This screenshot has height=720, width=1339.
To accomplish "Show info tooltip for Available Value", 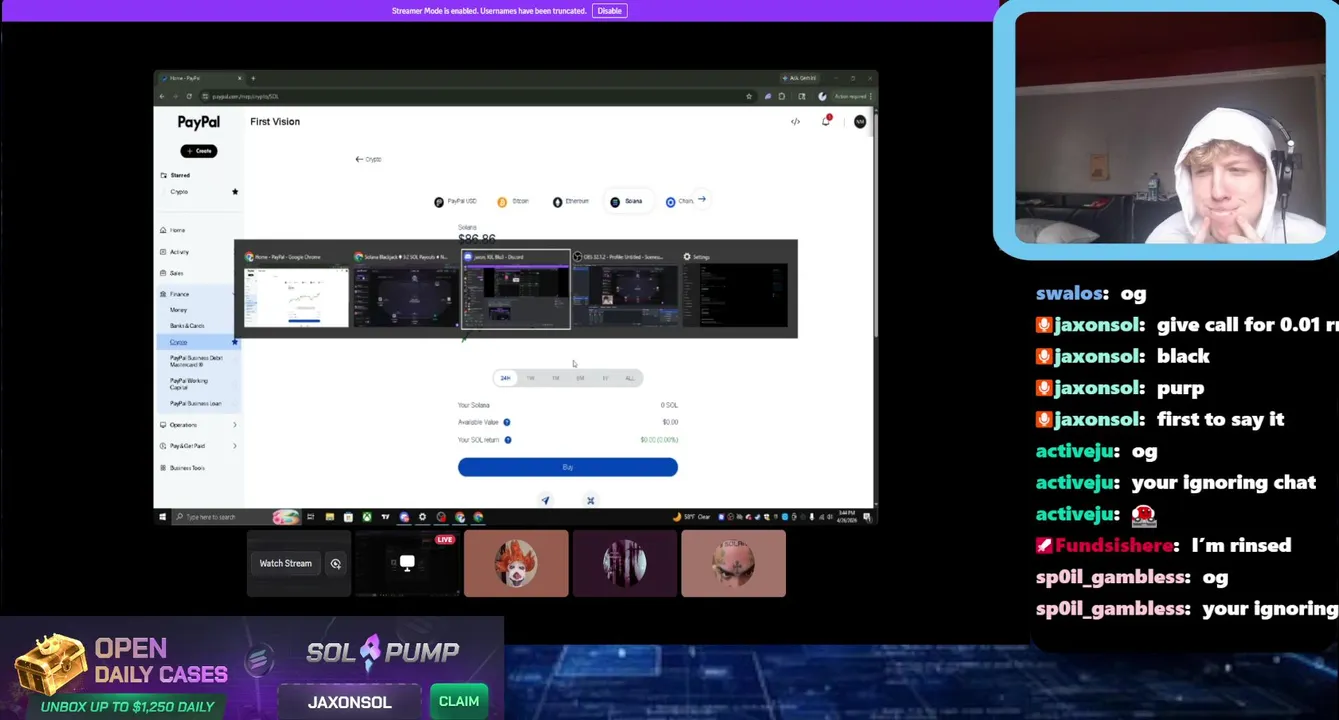I will click(507, 422).
